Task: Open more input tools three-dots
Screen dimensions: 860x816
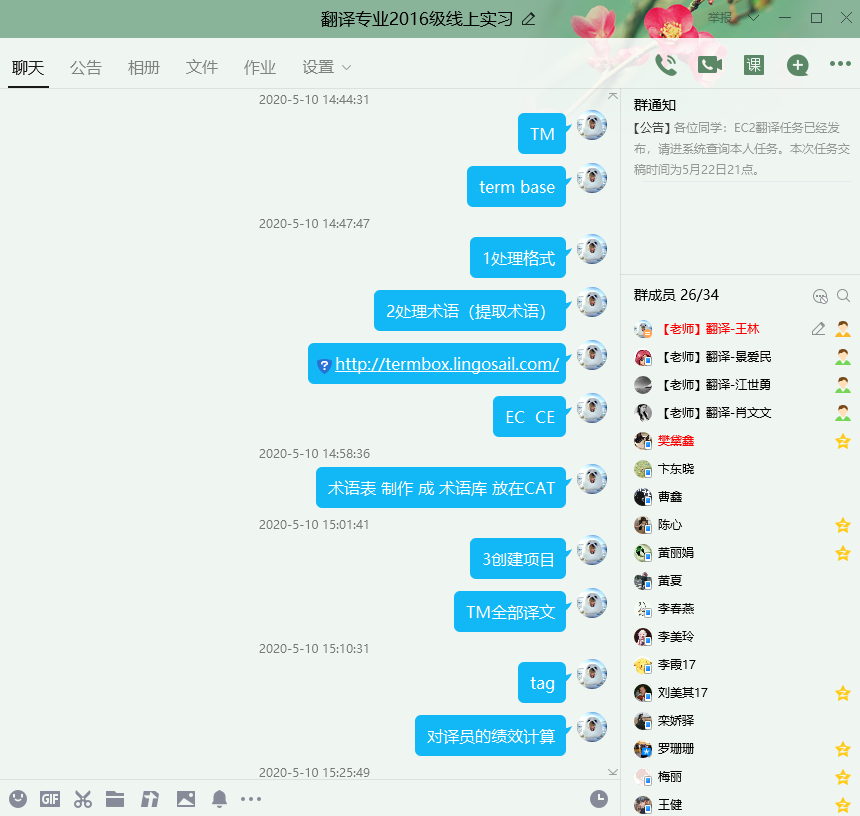Action: click(251, 799)
